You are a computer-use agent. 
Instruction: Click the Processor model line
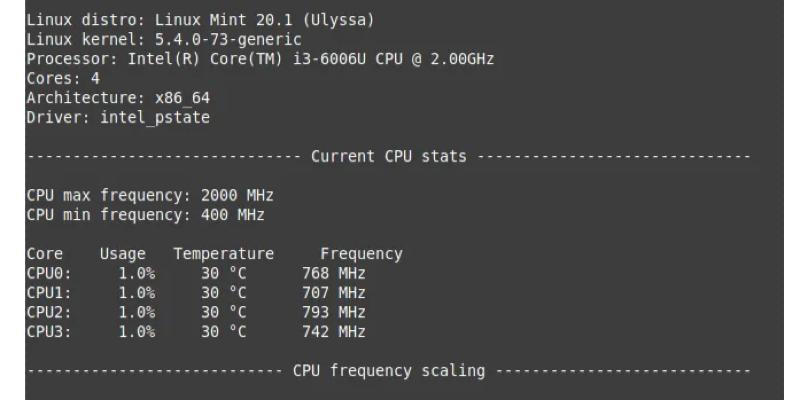(260, 59)
